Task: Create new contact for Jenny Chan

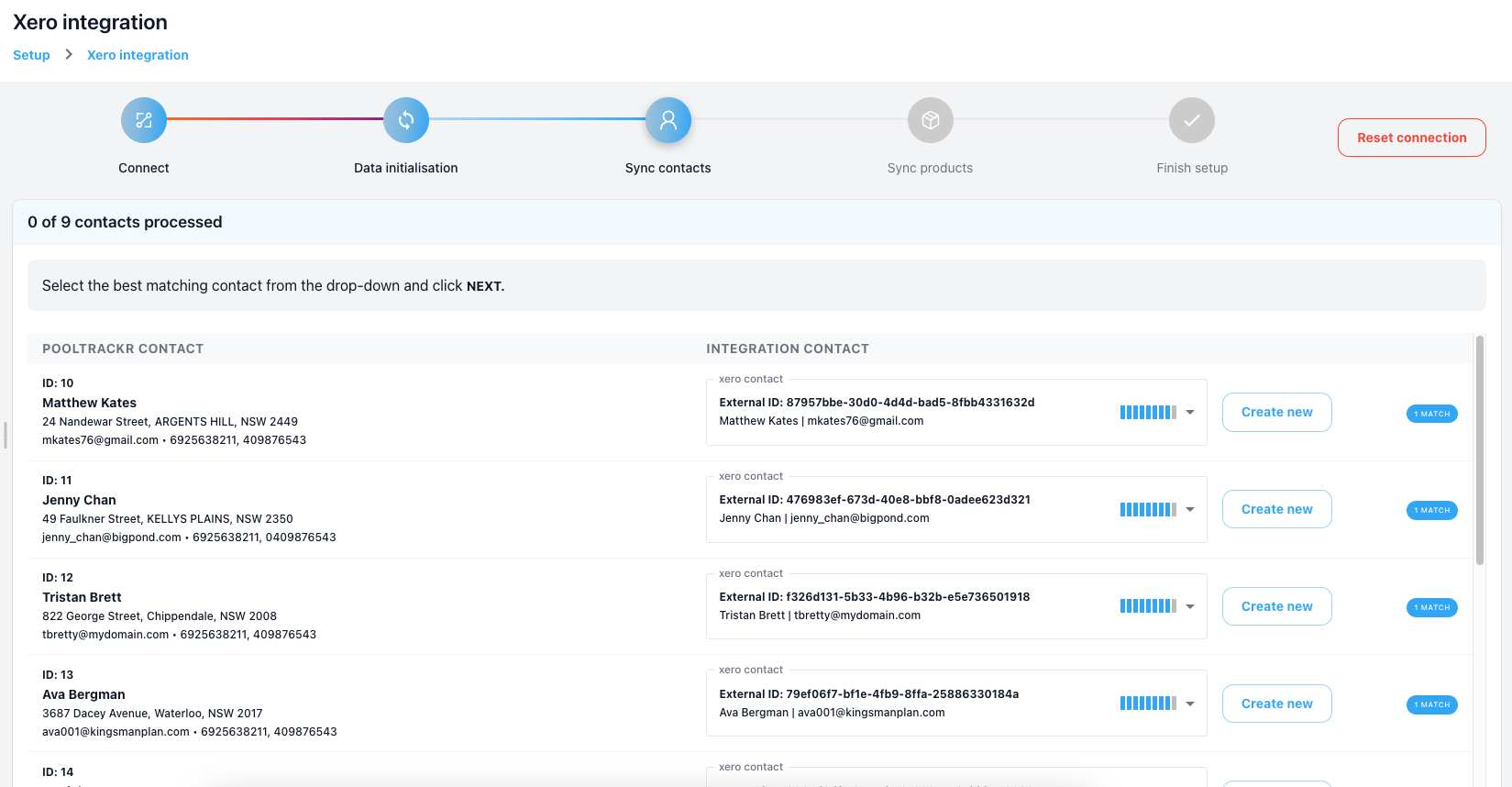Action: point(1277,509)
